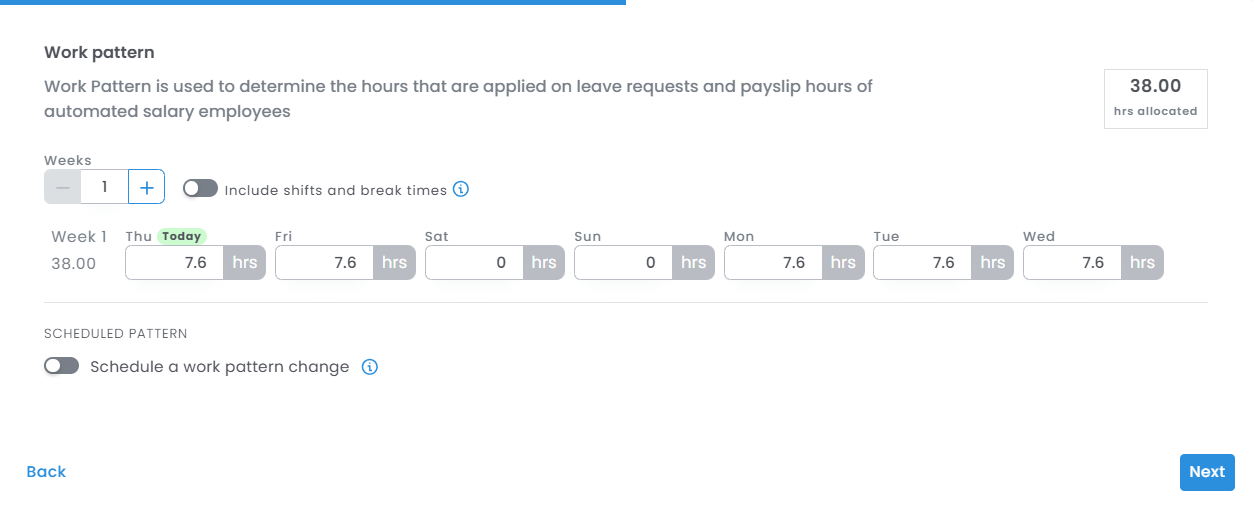Click the green Today badge on Thursday
The image size is (1252, 506).
[x=182, y=237]
